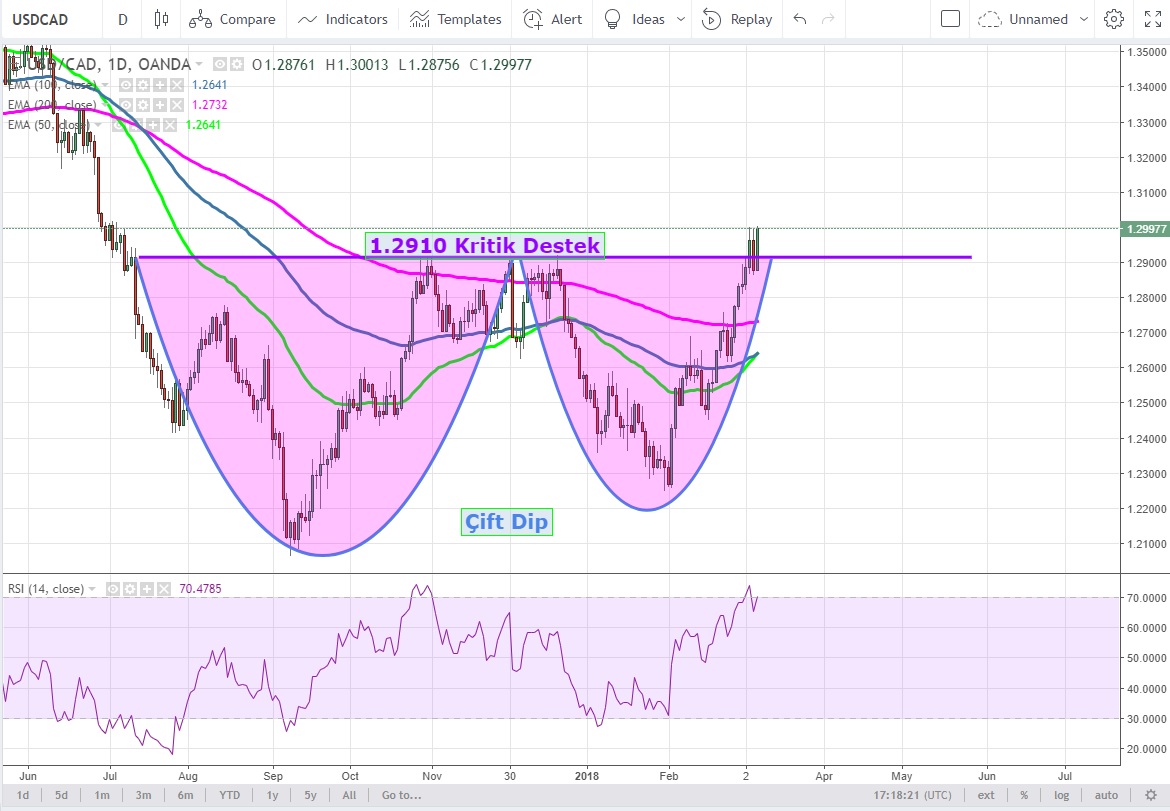Select the 3m time range
This screenshot has width=1170, height=811.
coord(143,795)
